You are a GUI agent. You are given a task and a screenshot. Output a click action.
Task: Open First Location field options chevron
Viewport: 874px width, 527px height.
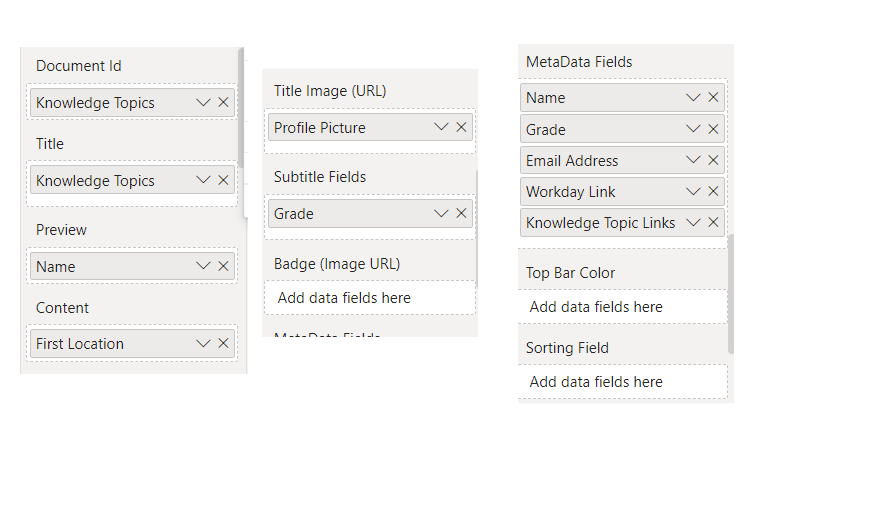(x=203, y=344)
